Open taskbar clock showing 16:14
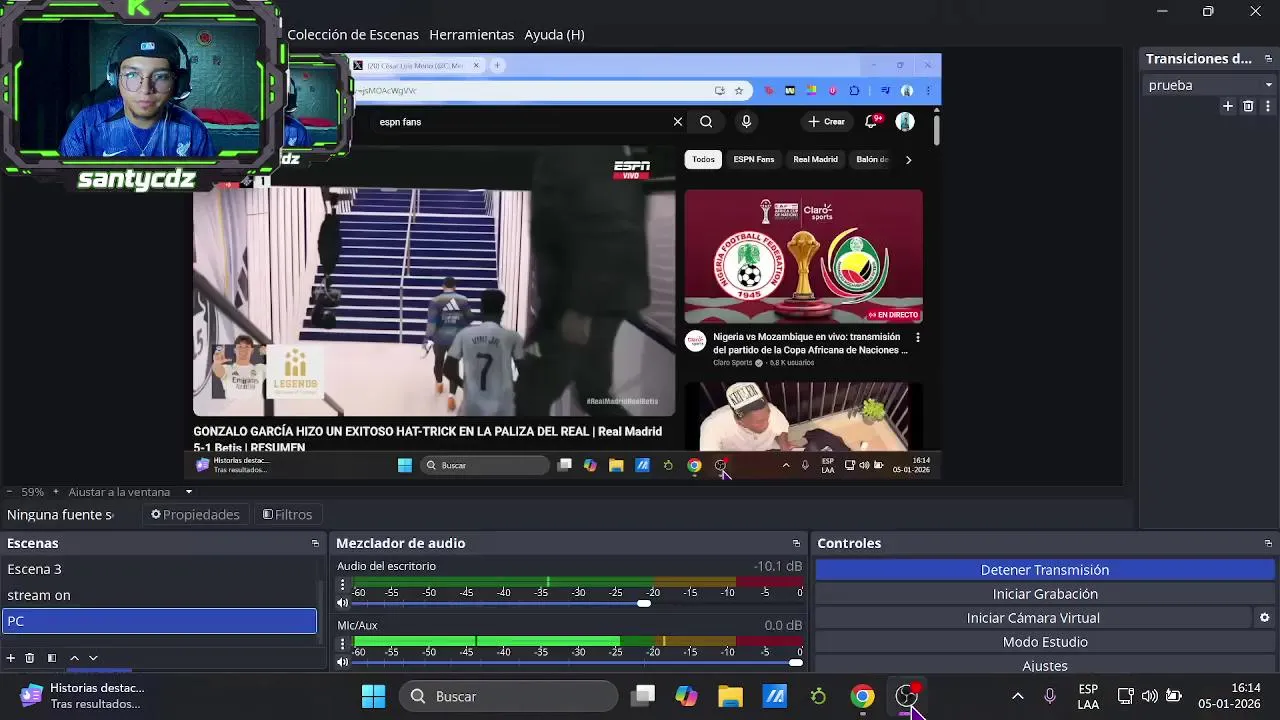The image size is (1280, 720). pos(1229,696)
